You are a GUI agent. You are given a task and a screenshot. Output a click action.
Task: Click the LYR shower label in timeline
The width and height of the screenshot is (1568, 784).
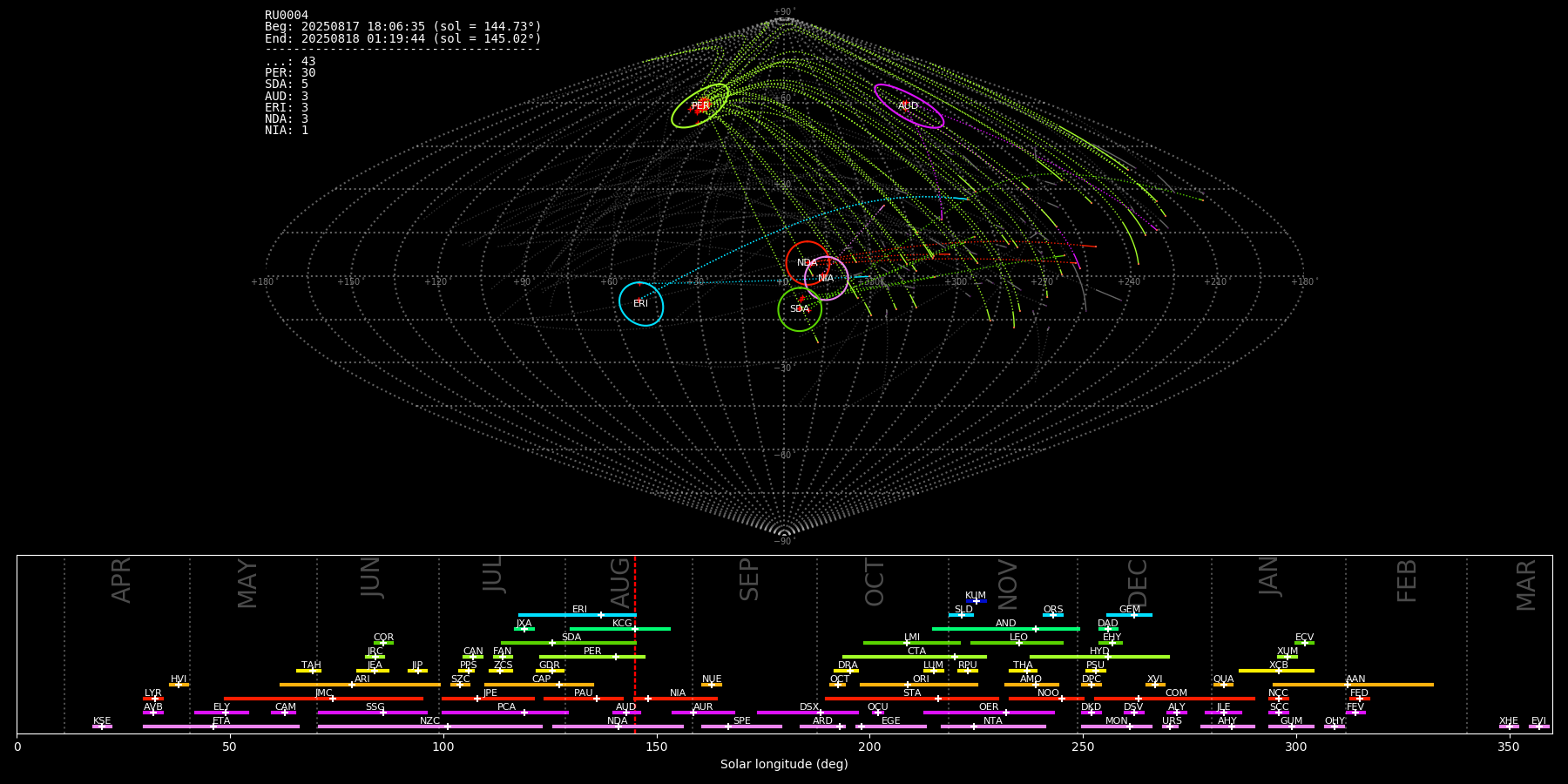[153, 693]
